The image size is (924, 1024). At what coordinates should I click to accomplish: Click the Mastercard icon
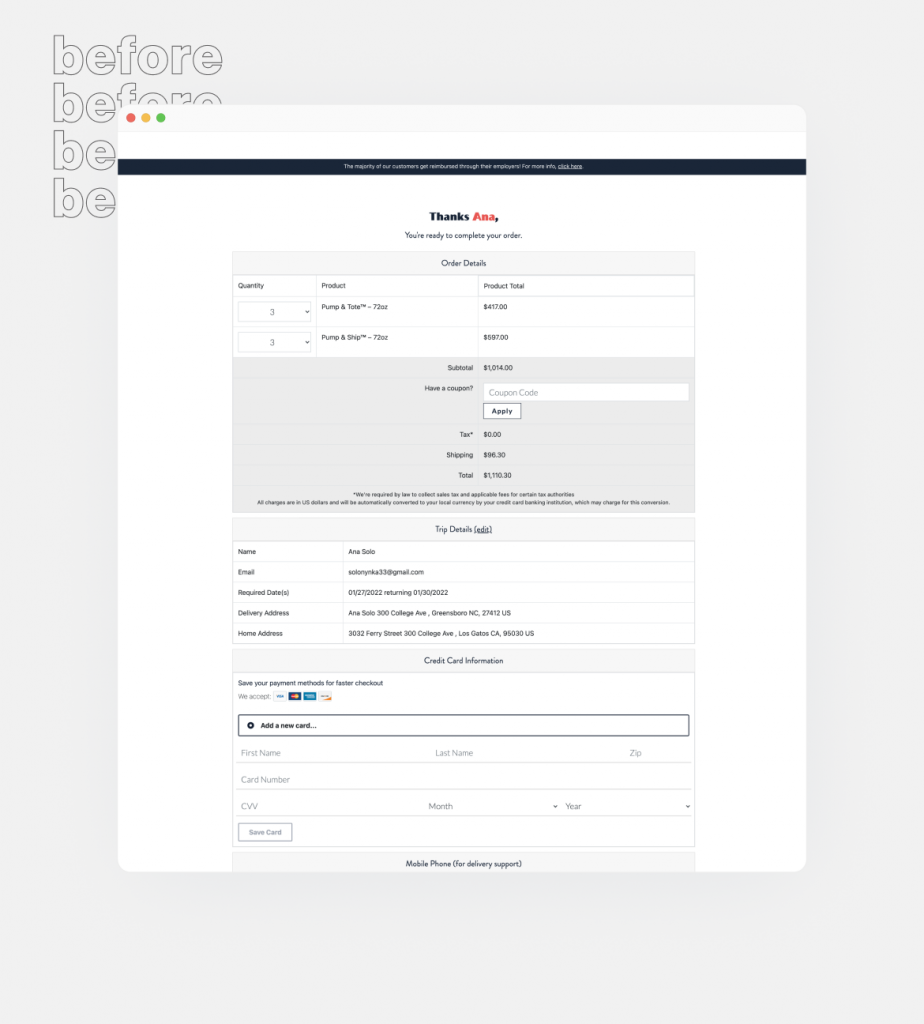coord(295,696)
